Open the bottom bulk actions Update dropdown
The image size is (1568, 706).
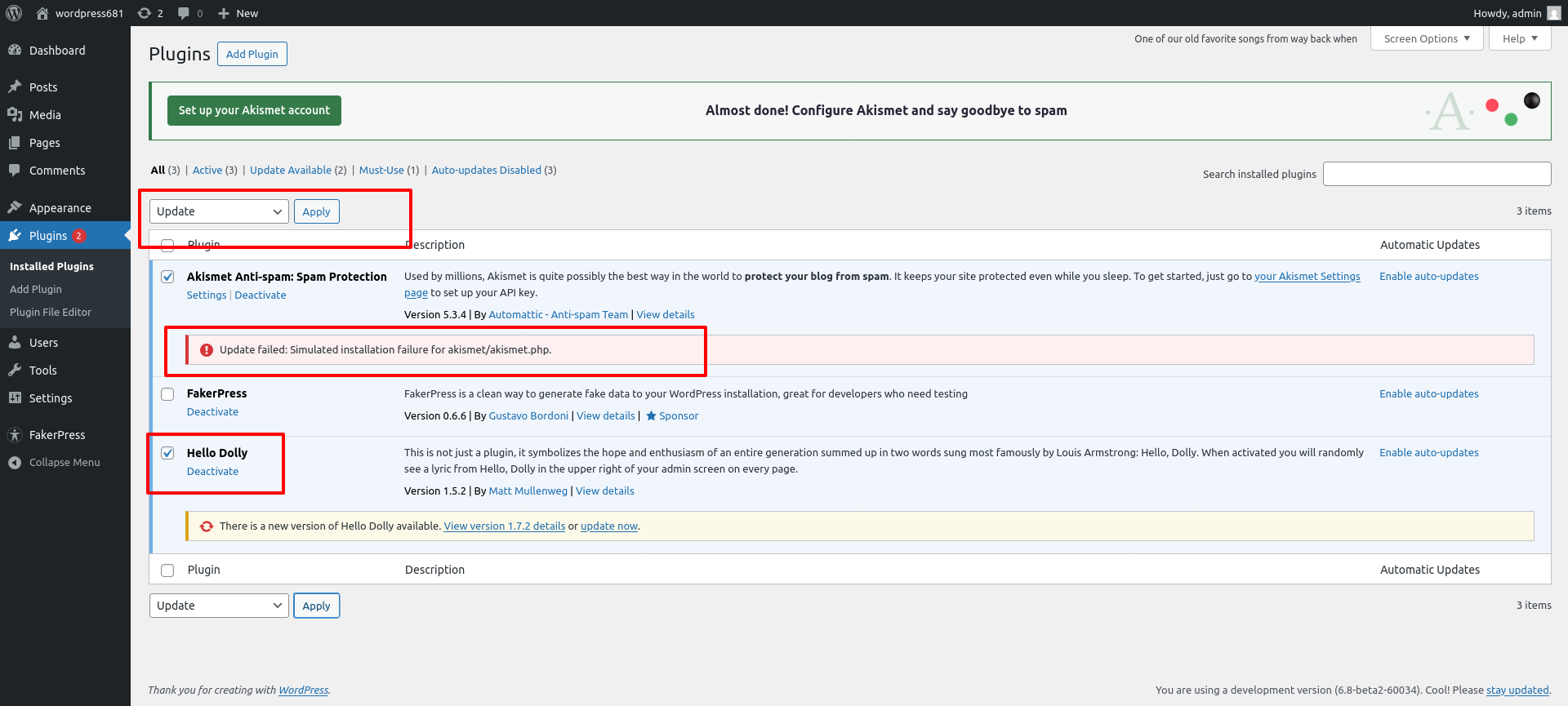(x=219, y=606)
